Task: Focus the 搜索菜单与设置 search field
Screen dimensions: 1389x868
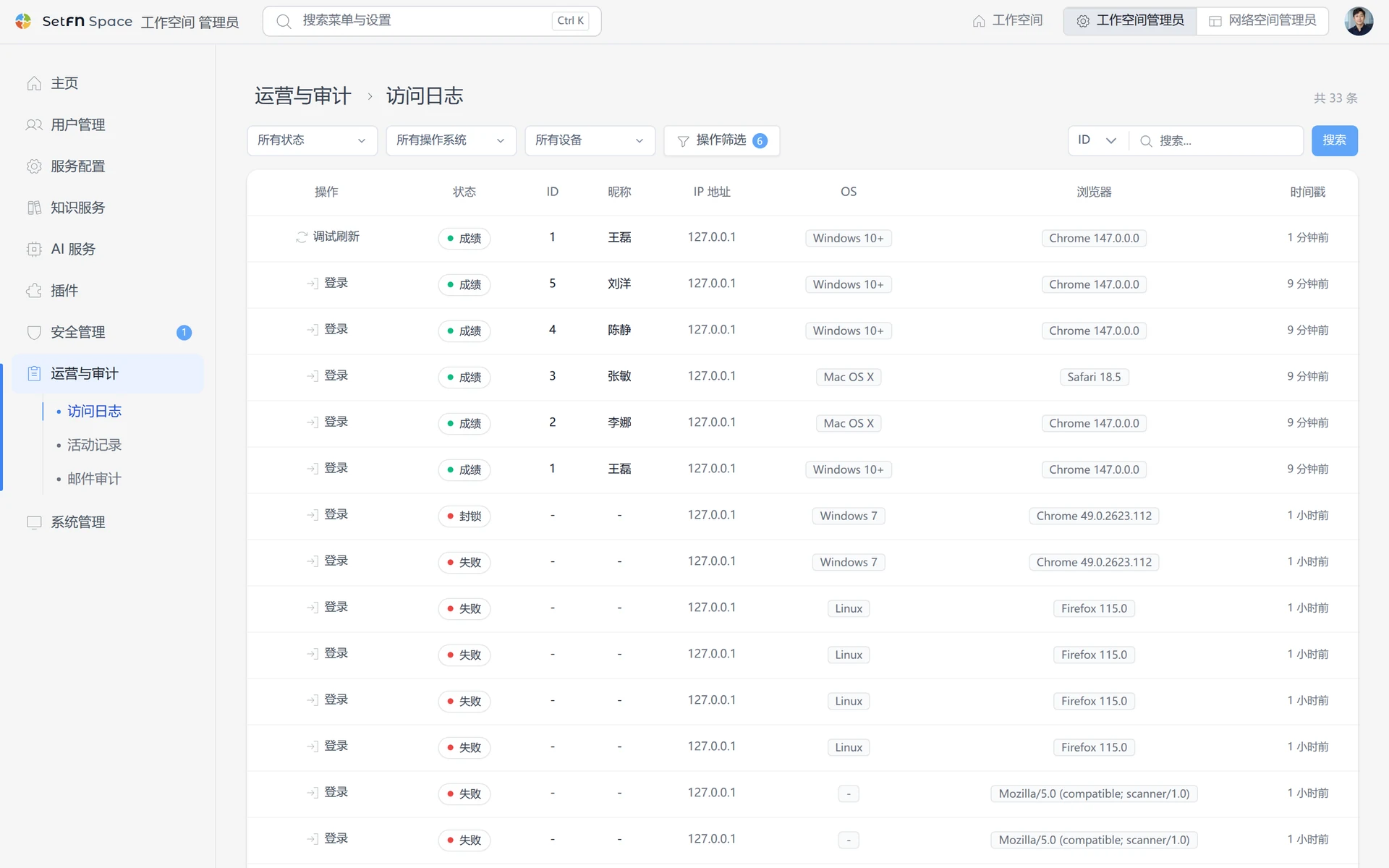Action: [432, 21]
